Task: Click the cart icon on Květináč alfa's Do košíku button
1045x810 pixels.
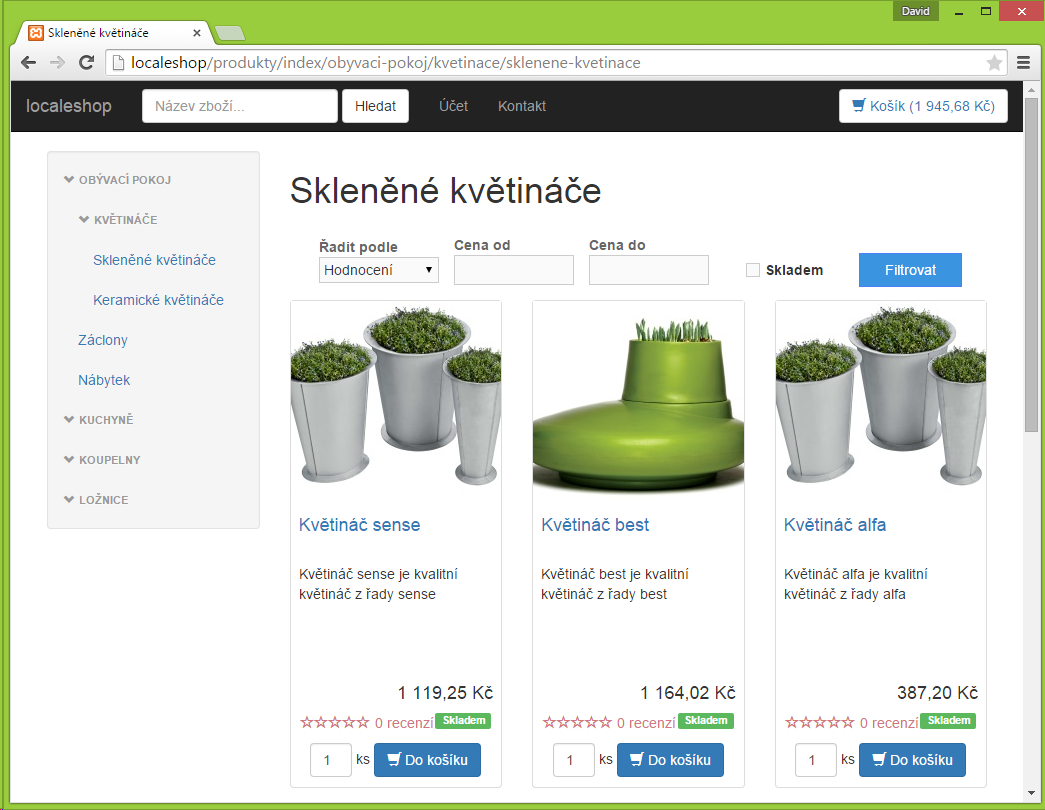Action: click(x=881, y=760)
